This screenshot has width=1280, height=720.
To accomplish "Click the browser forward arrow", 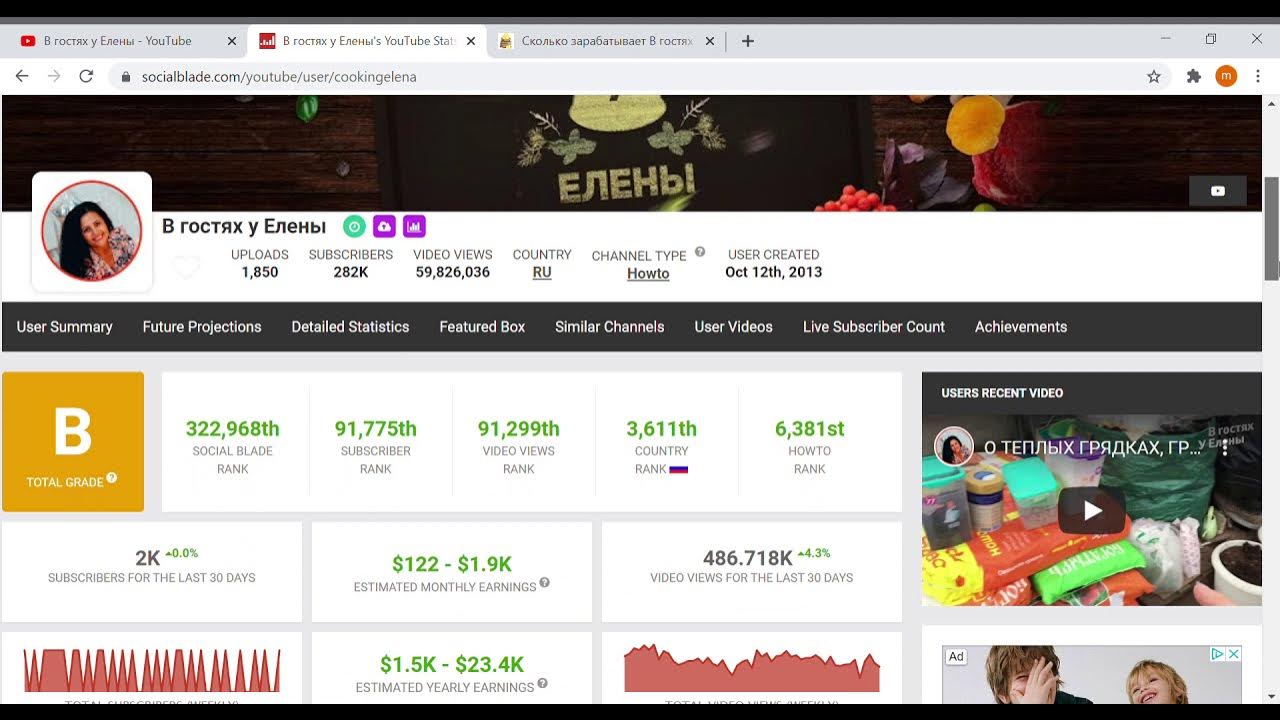I will click(54, 76).
